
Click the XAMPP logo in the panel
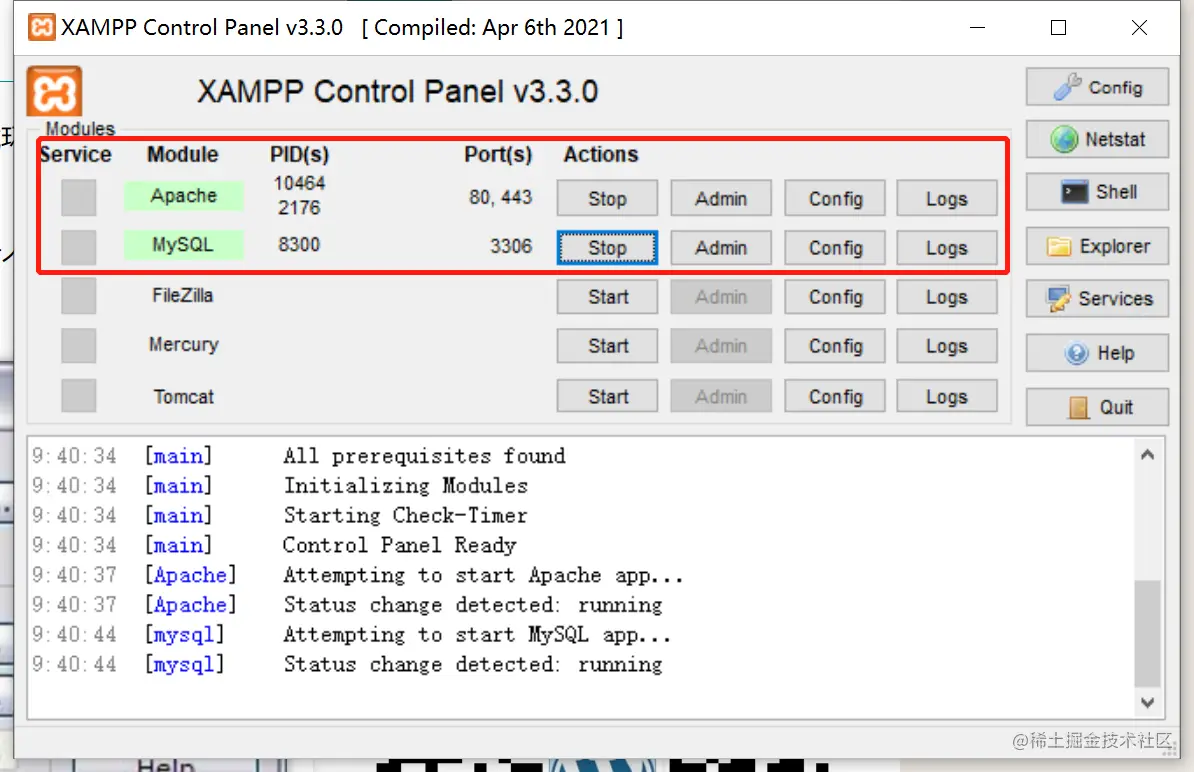(x=55, y=92)
